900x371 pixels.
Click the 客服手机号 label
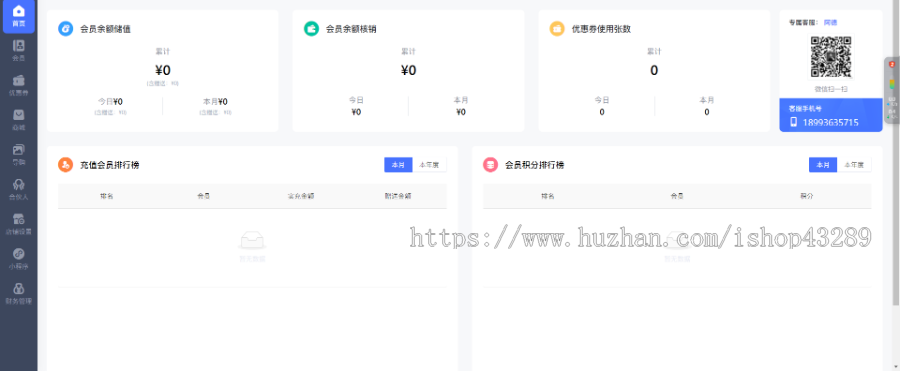[x=805, y=108]
